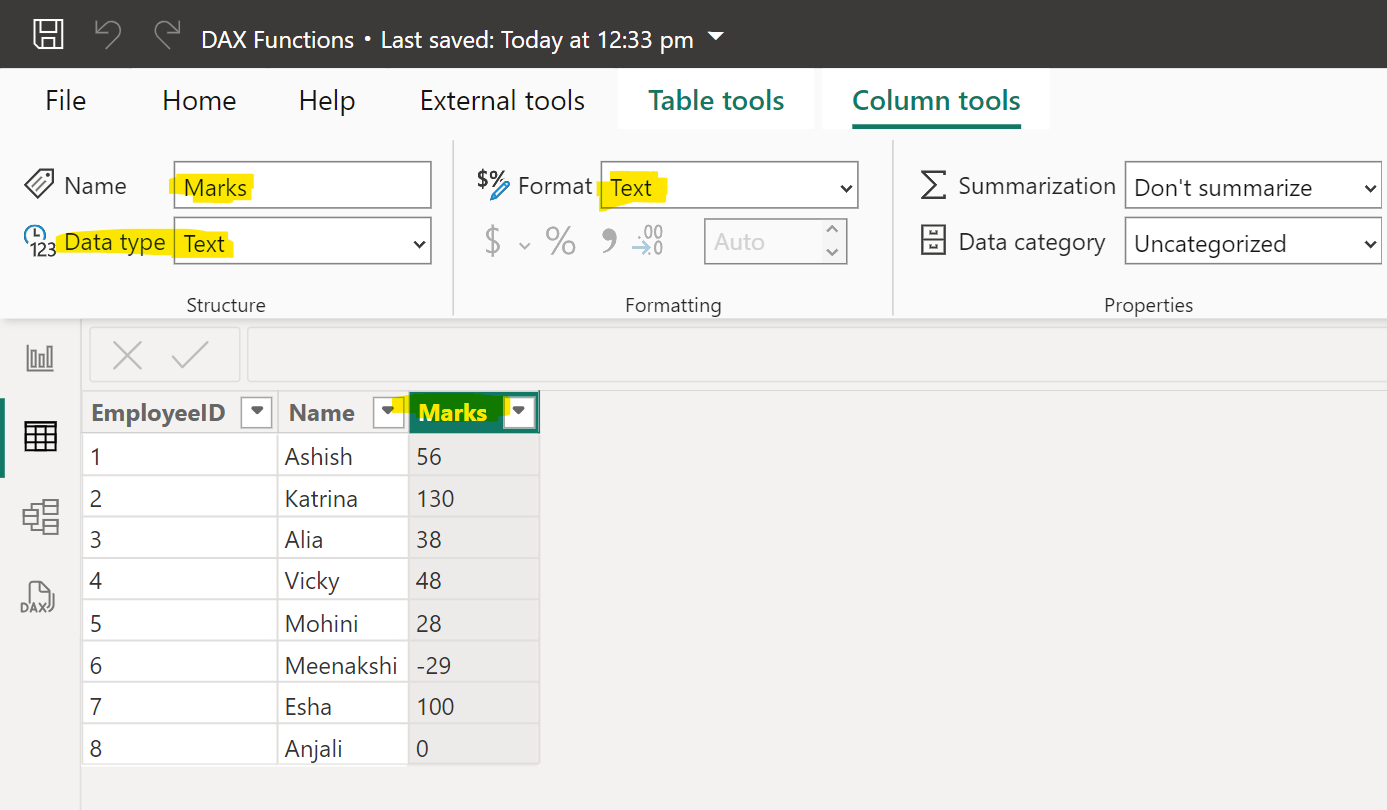Viewport: 1387px width, 810px height.
Task: Open the File menu
Action: [66, 101]
